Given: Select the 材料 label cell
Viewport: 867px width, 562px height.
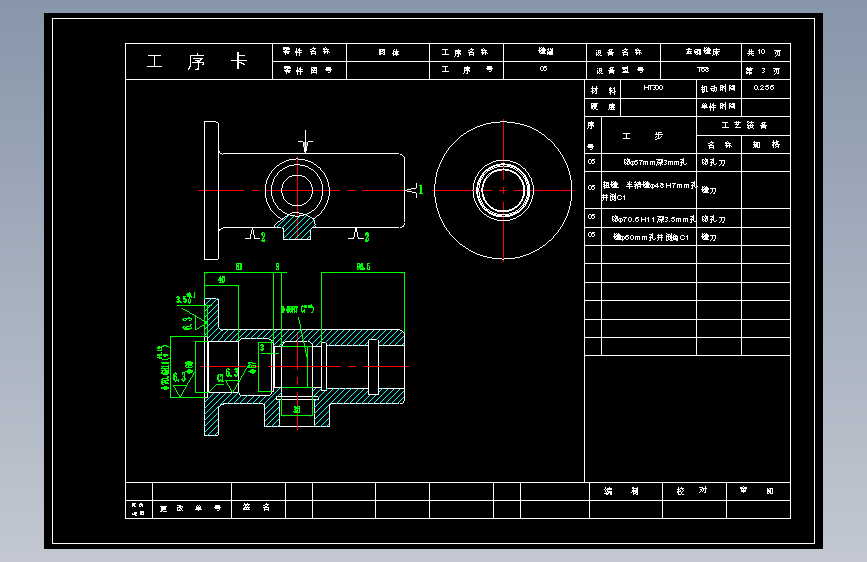Looking at the screenshot, I should pos(603,89).
